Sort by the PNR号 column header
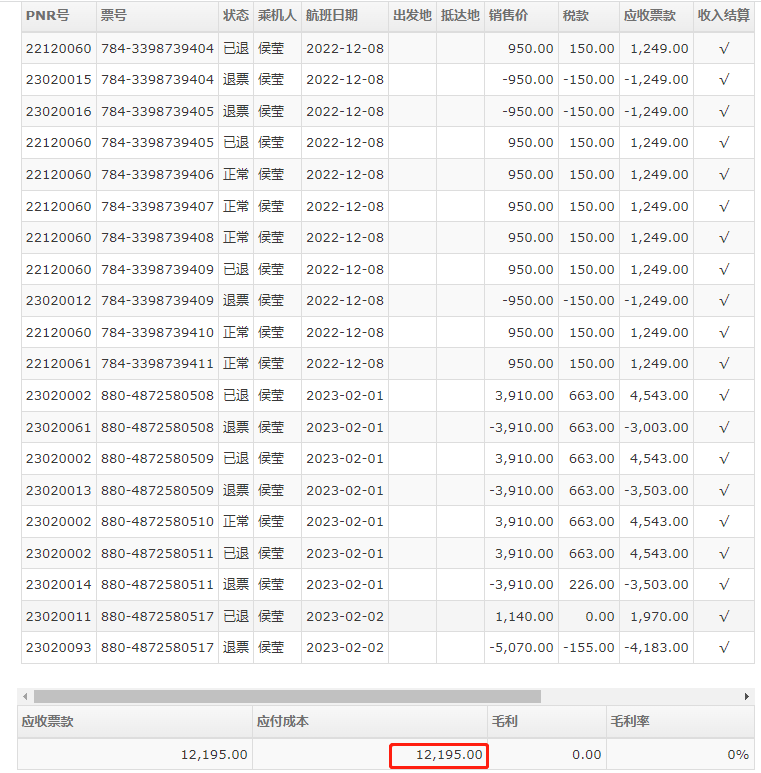 (x=48, y=17)
